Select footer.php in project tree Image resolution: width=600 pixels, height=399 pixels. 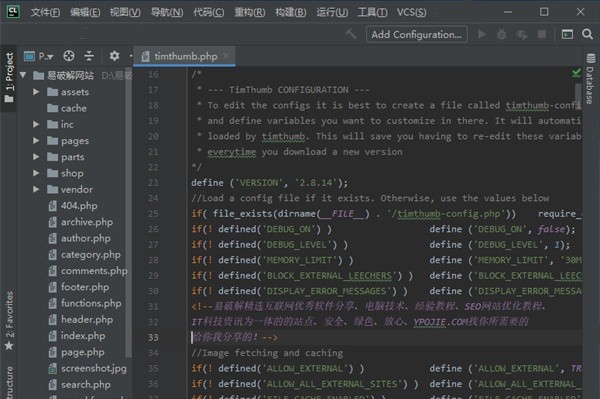click(x=85, y=287)
